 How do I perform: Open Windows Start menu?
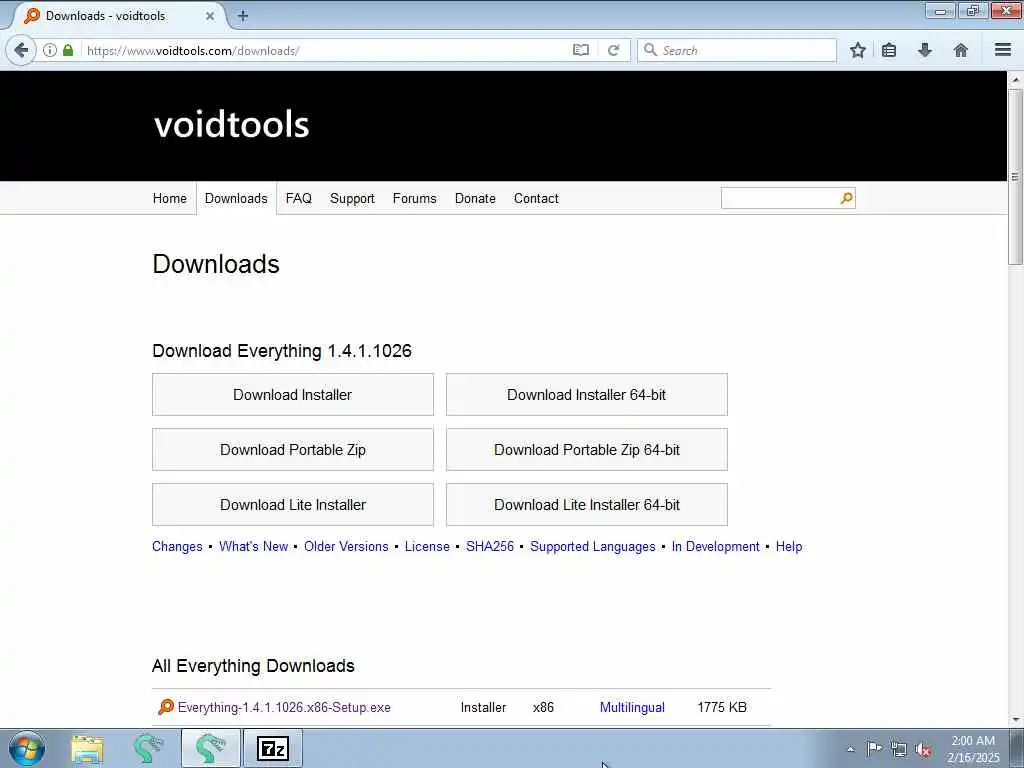[x=27, y=748]
